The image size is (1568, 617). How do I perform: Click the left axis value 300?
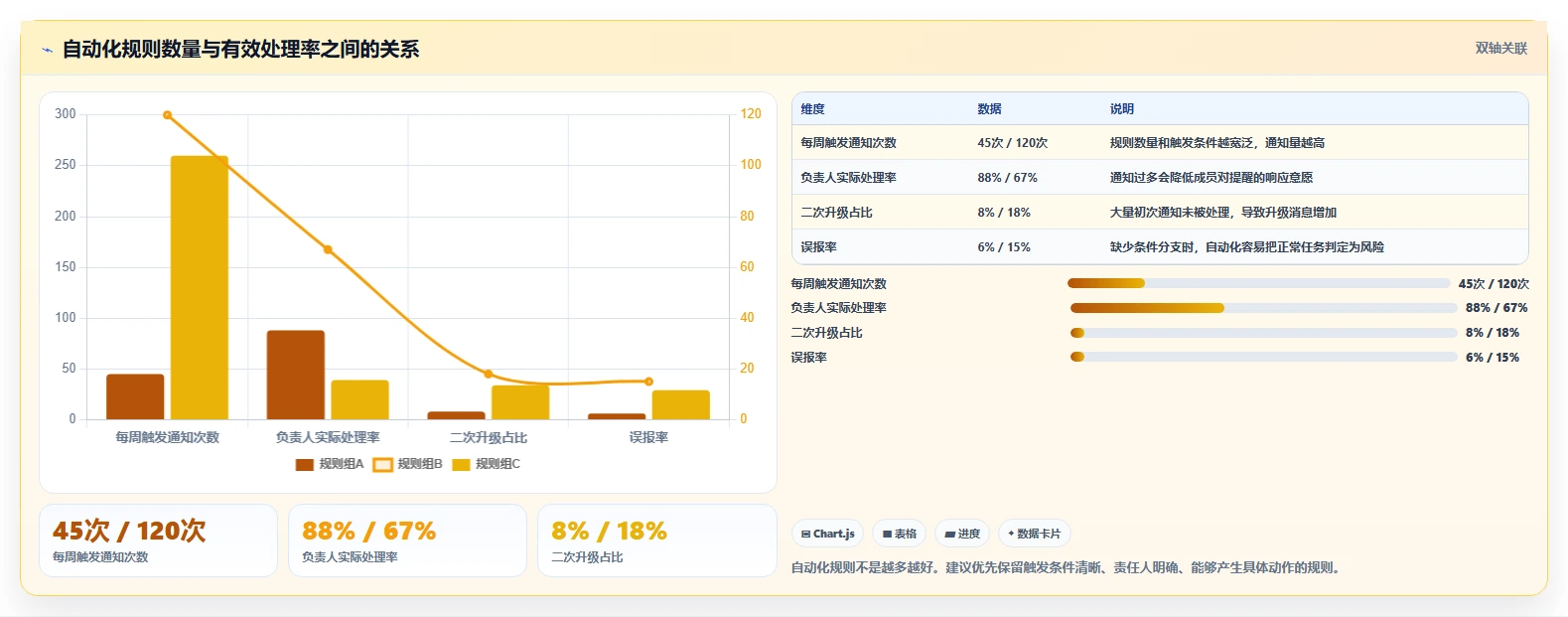pyautogui.click(x=66, y=114)
